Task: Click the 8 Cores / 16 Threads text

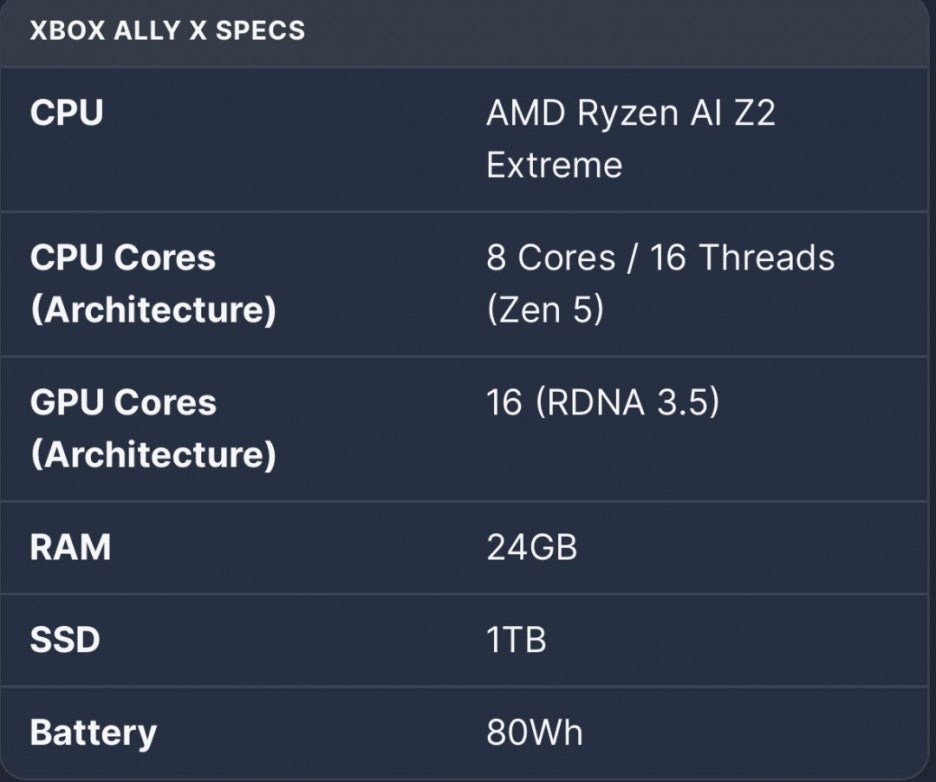Action: tap(660, 257)
